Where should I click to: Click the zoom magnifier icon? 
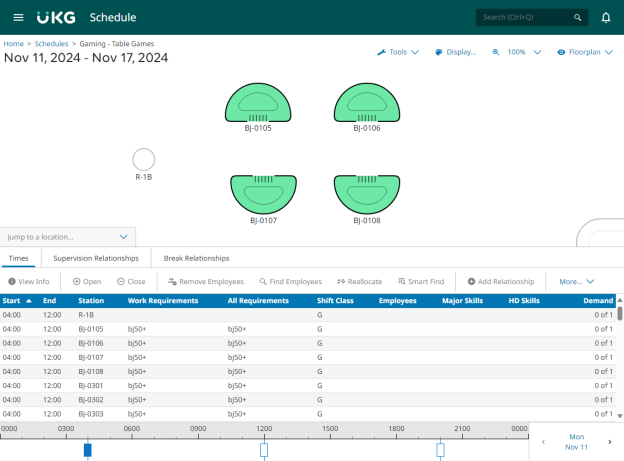click(496, 52)
